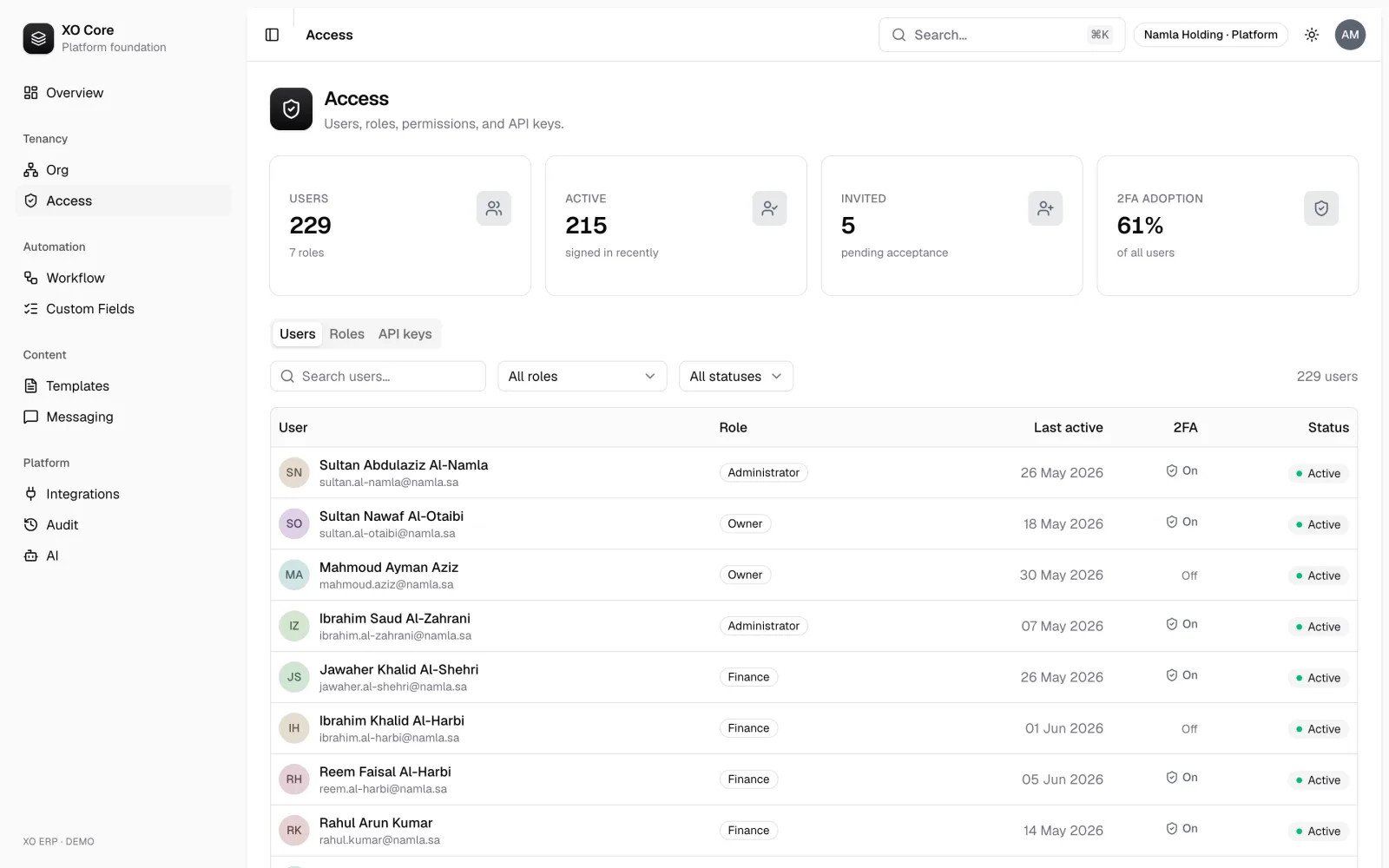The height and width of the screenshot is (868, 1389).
Task: Click Rahul Arun Kumar's 2FA On indicator
Action: point(1182,829)
